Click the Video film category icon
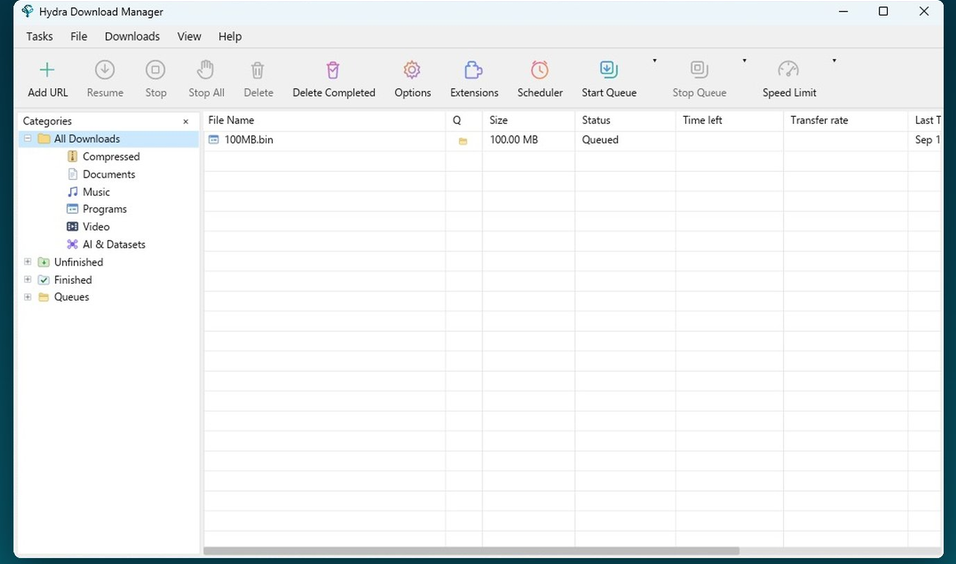This screenshot has width=957, height=564. [x=72, y=226]
